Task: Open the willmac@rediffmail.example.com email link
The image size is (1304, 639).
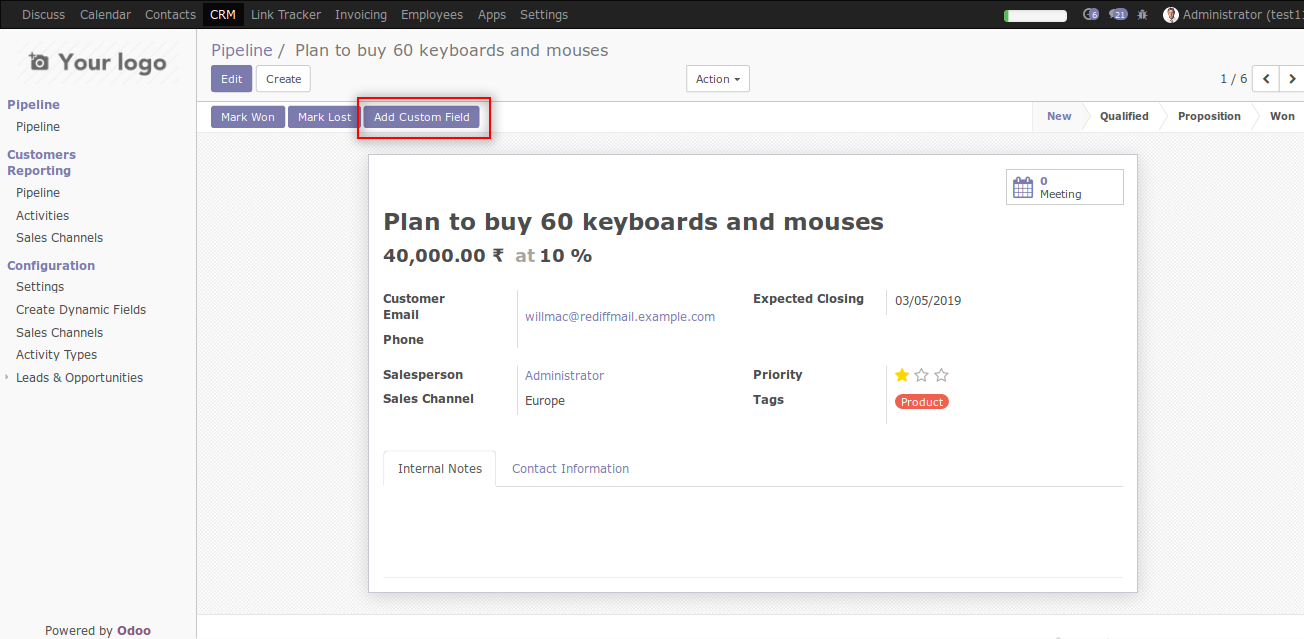Action: pos(620,317)
